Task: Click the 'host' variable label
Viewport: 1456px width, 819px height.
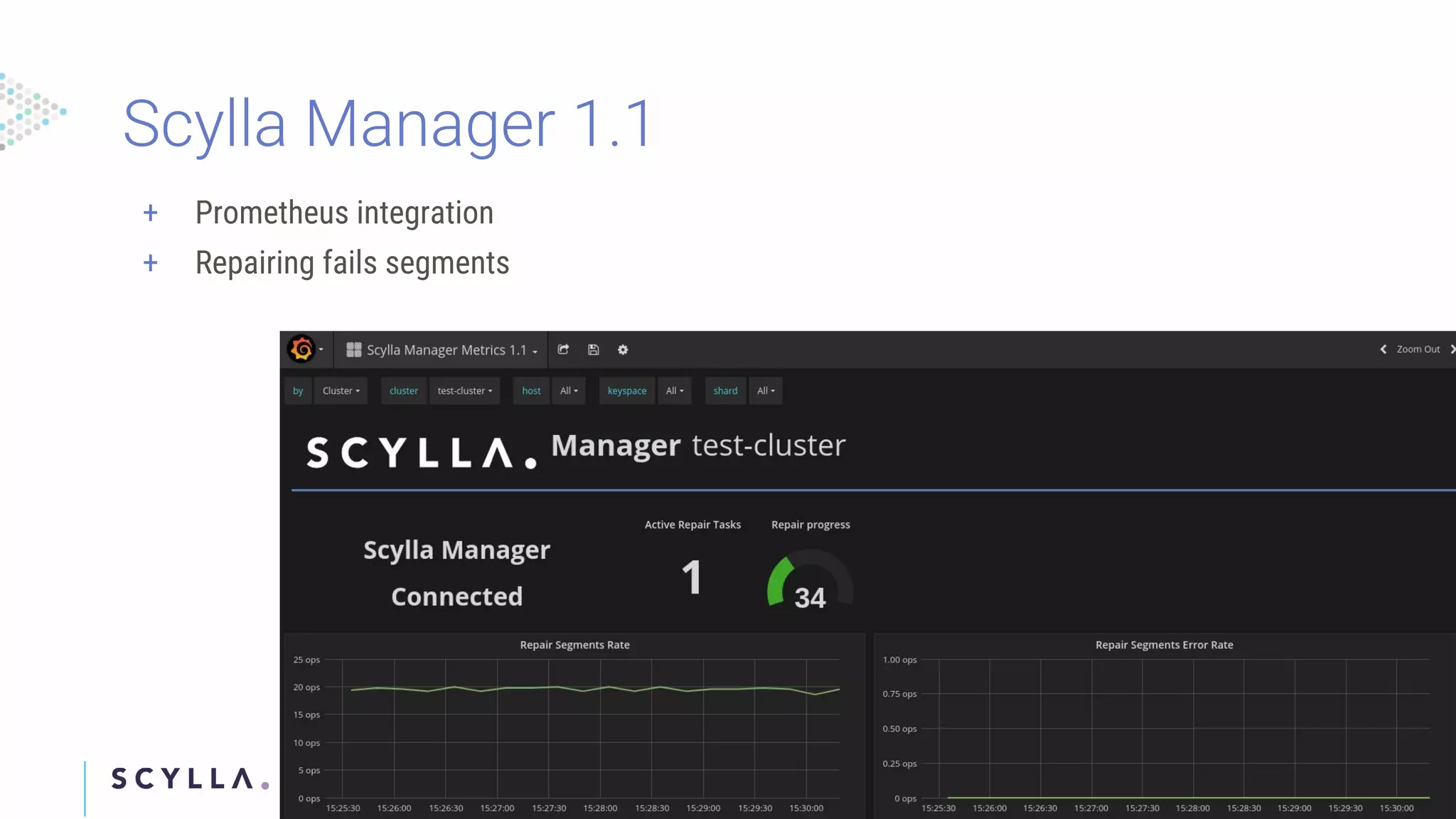Action: pyautogui.click(x=531, y=390)
